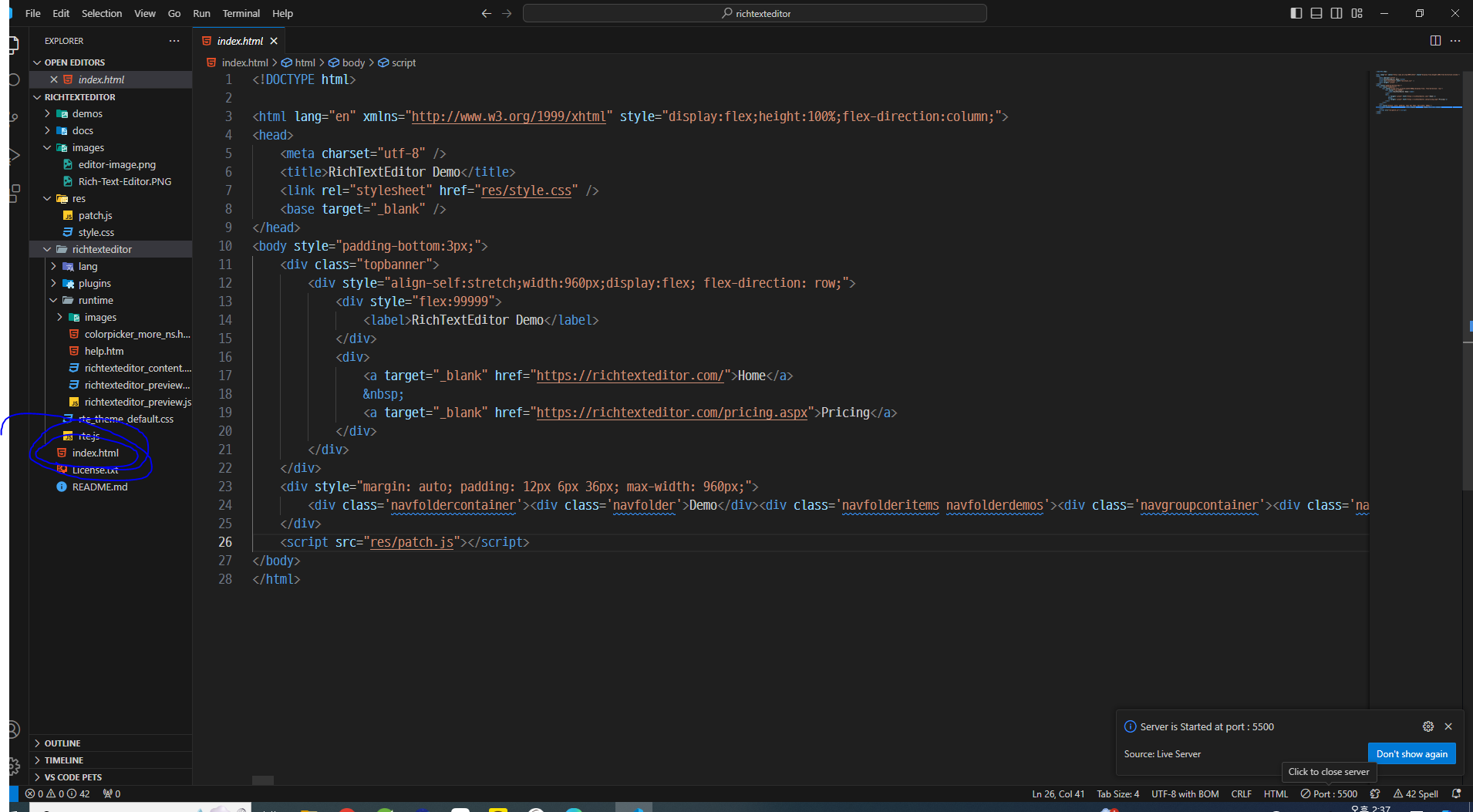This screenshot has width=1473, height=812.
Task: Open Extensions view icon
Action: [14, 193]
